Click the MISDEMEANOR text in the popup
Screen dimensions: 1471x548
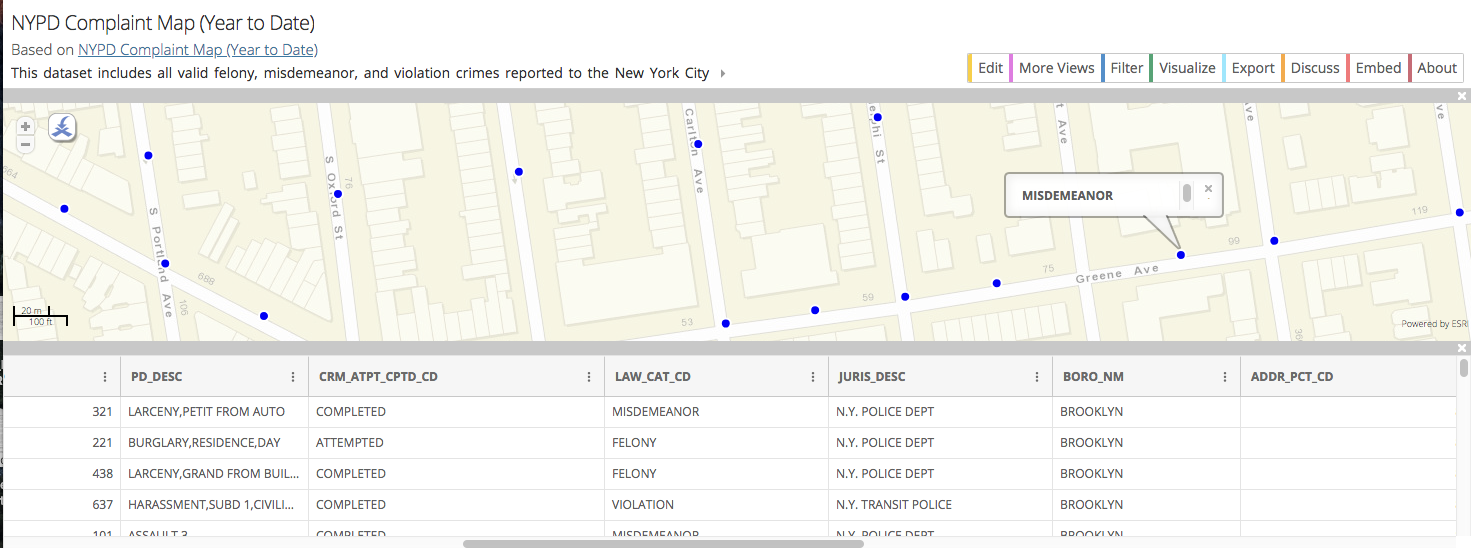click(1067, 196)
